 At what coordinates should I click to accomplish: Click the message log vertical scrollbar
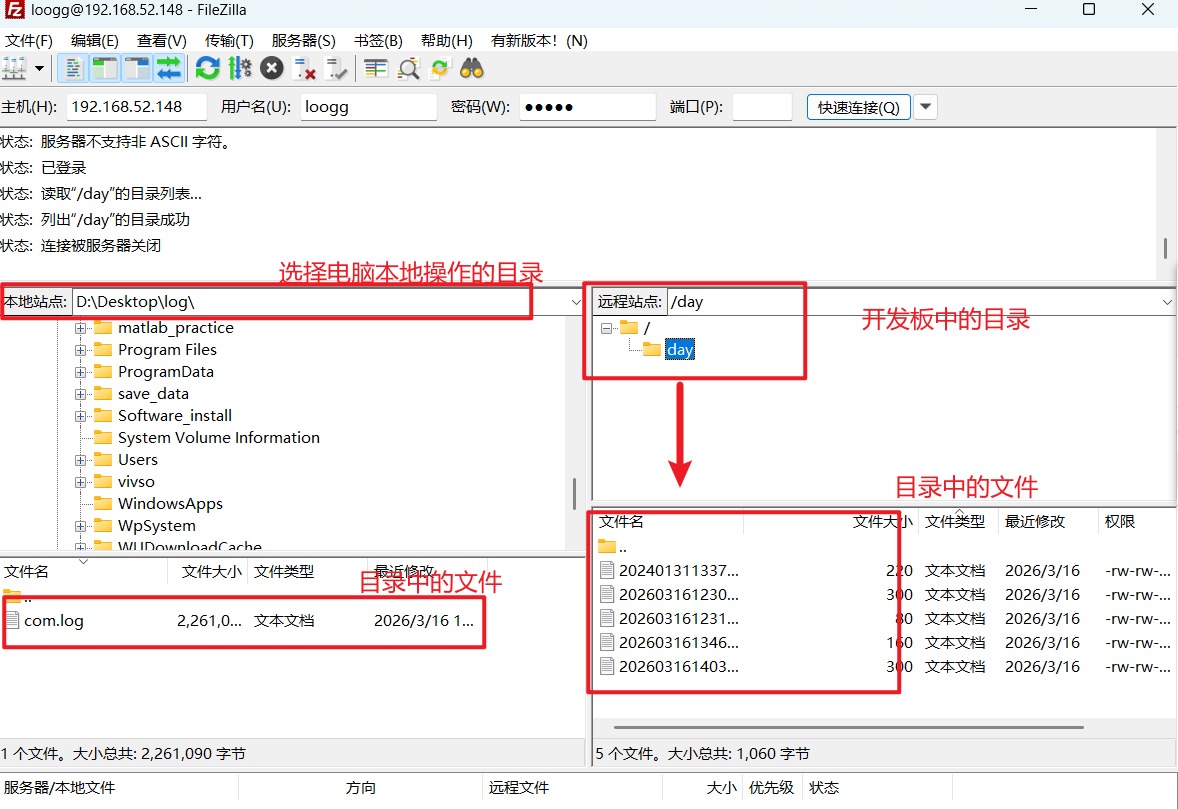(x=1165, y=248)
